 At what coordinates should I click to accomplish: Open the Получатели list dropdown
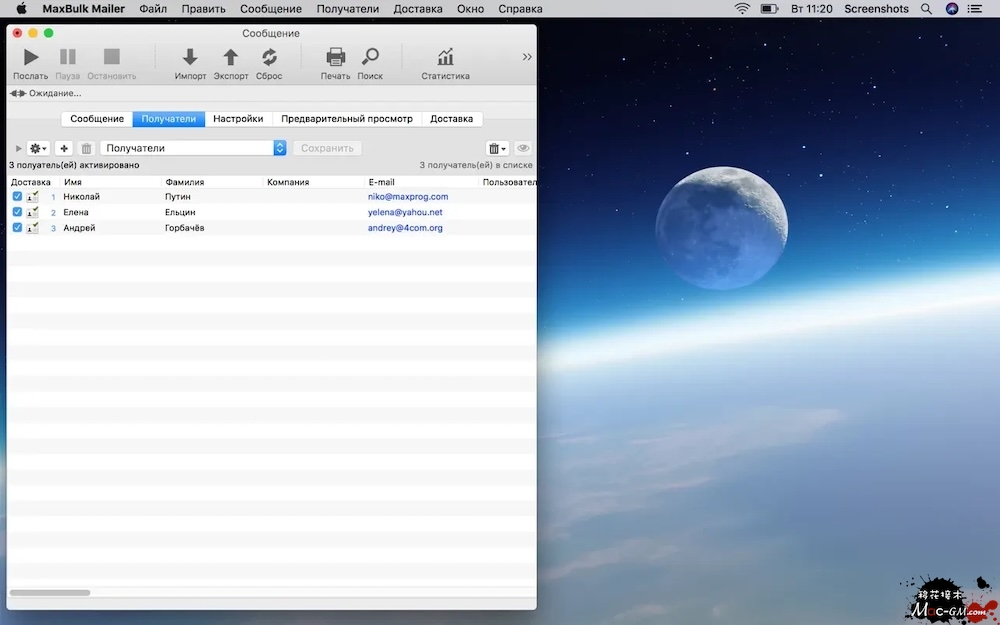click(x=280, y=148)
